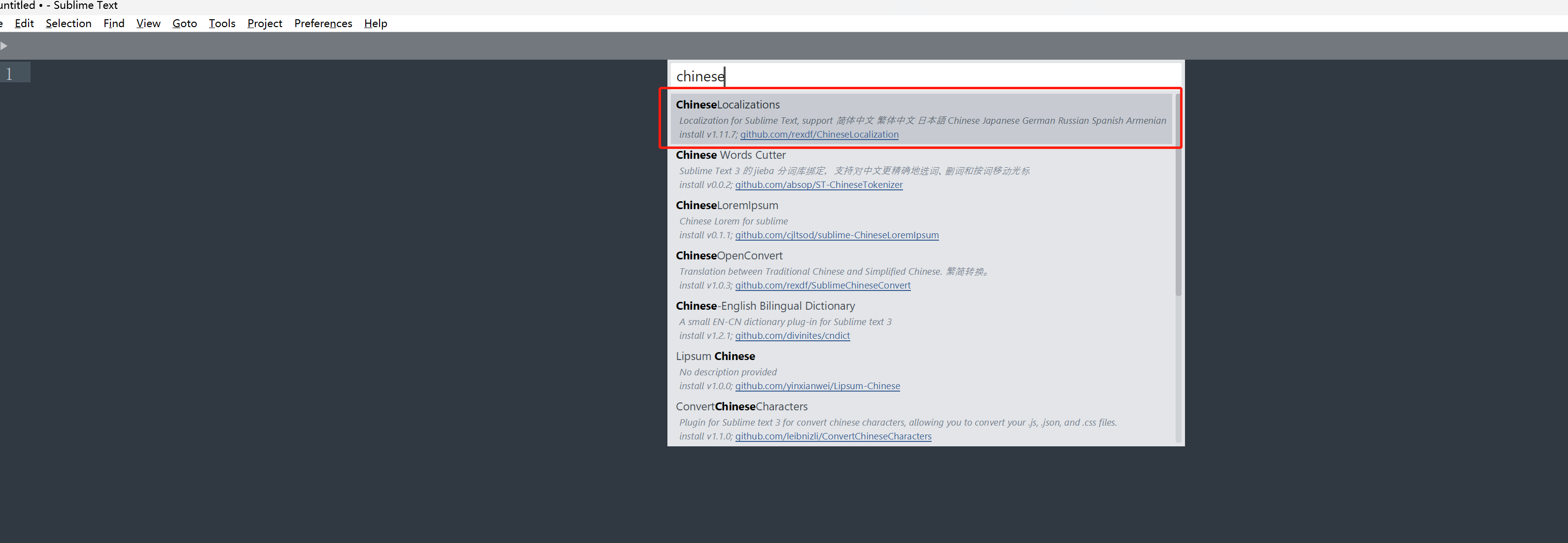Select the ChineseLocalizations package
The image size is (1568, 543).
(x=922, y=119)
